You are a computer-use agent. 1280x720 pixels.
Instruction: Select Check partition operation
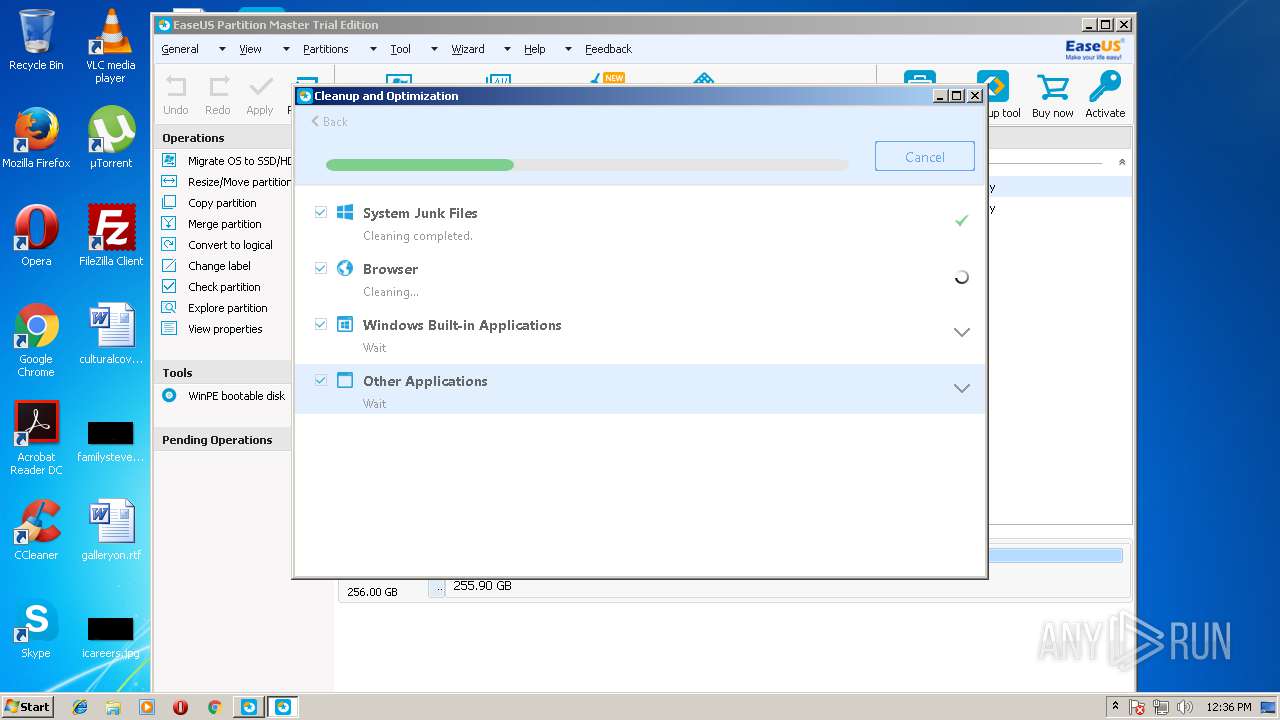(x=226, y=287)
